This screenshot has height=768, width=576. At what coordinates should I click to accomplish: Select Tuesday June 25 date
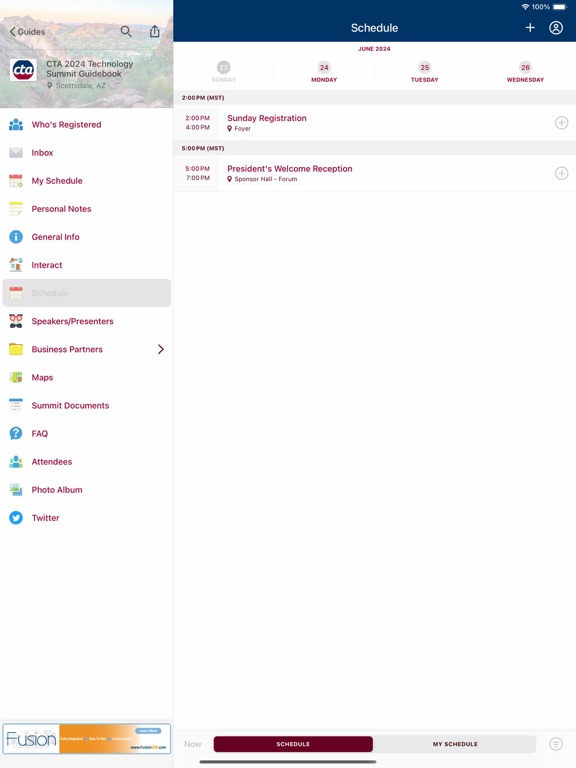point(425,72)
